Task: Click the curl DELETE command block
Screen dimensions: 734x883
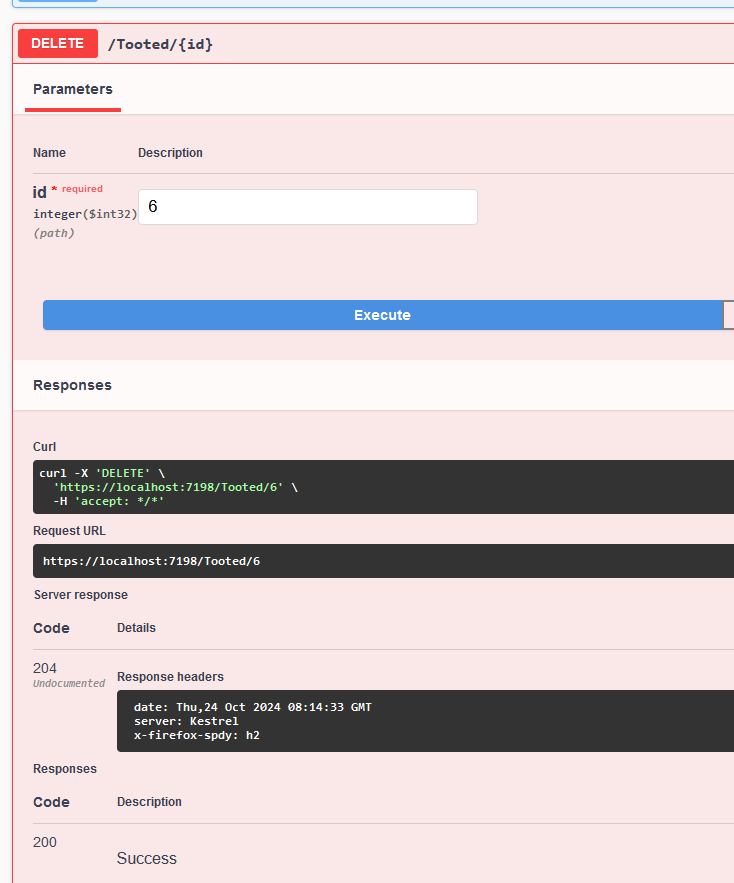Action: [383, 487]
